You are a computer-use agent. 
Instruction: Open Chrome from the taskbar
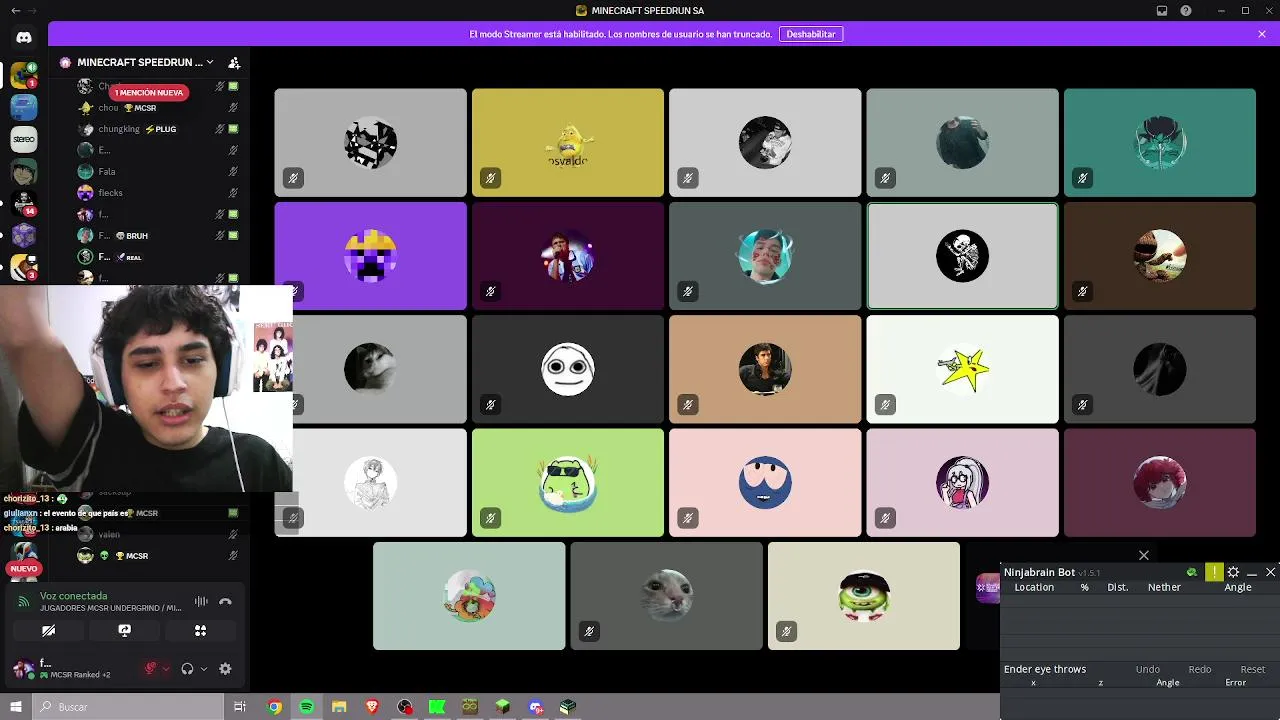click(x=274, y=707)
